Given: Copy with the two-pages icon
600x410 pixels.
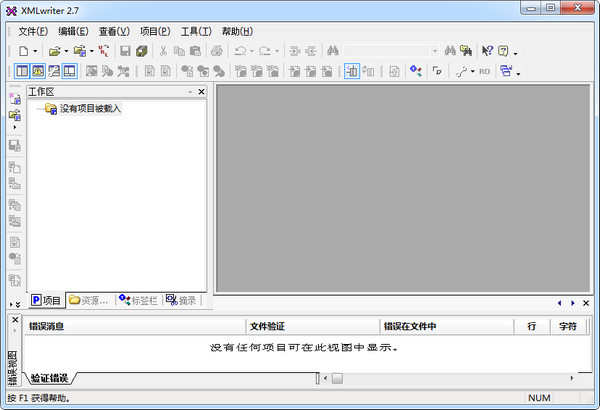Looking at the screenshot, I should tap(179, 51).
